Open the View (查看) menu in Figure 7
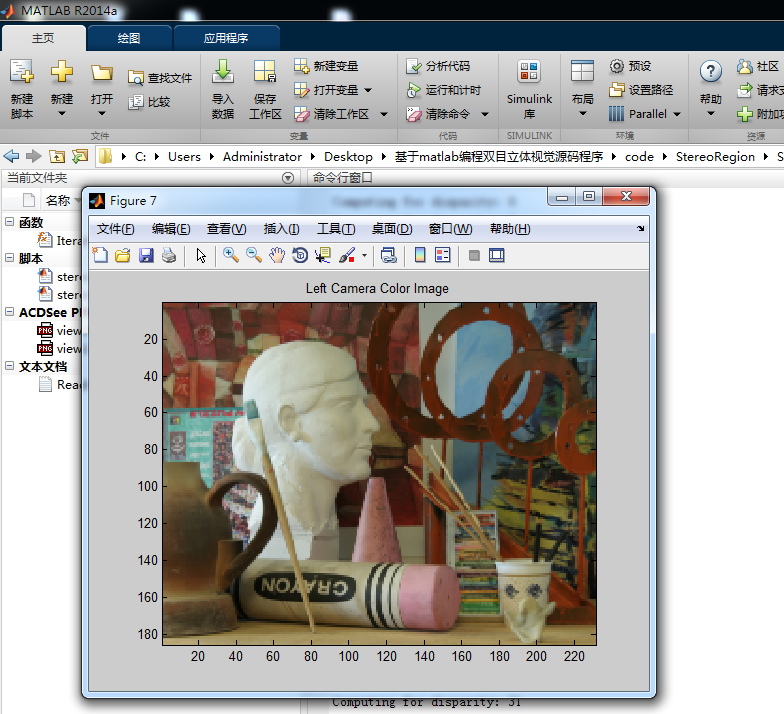This screenshot has height=714, width=784. pos(226,229)
